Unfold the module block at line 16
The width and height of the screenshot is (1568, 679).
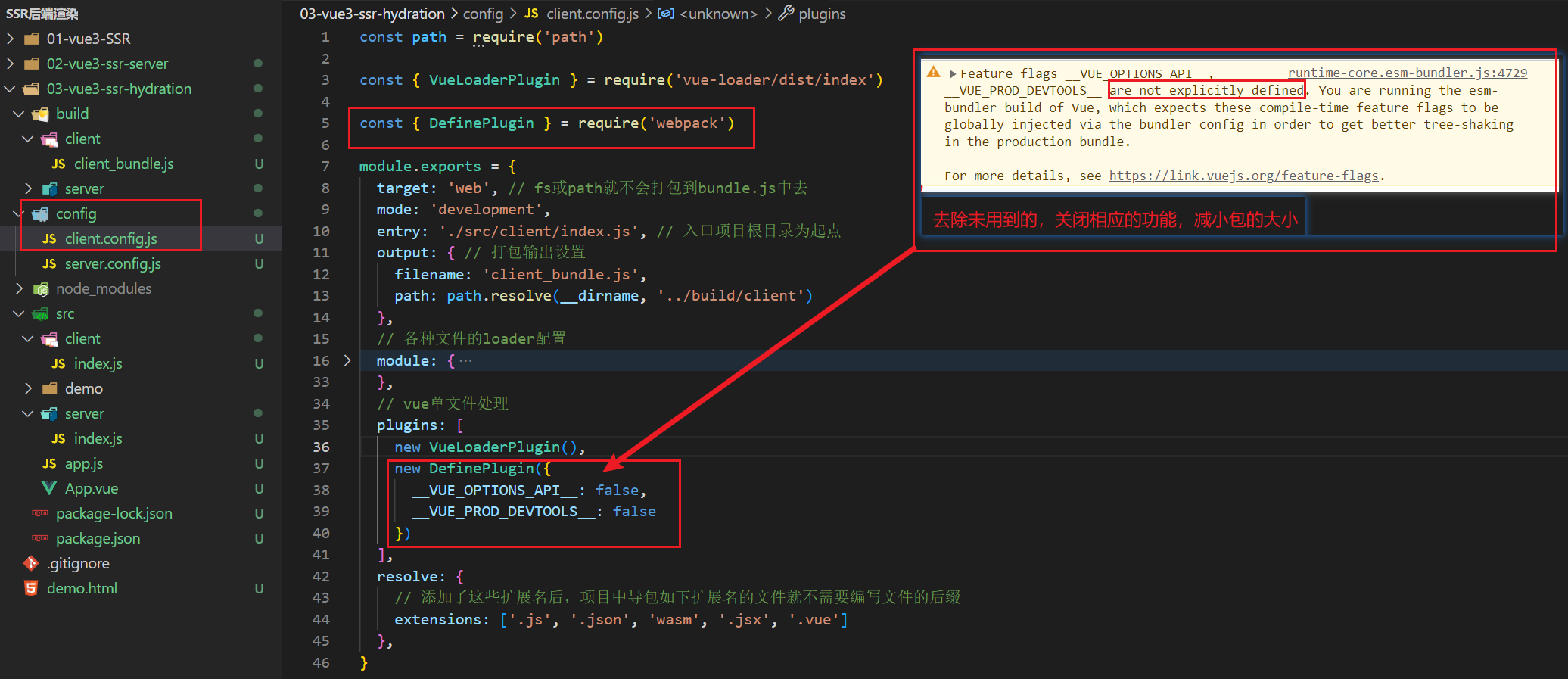click(x=347, y=360)
